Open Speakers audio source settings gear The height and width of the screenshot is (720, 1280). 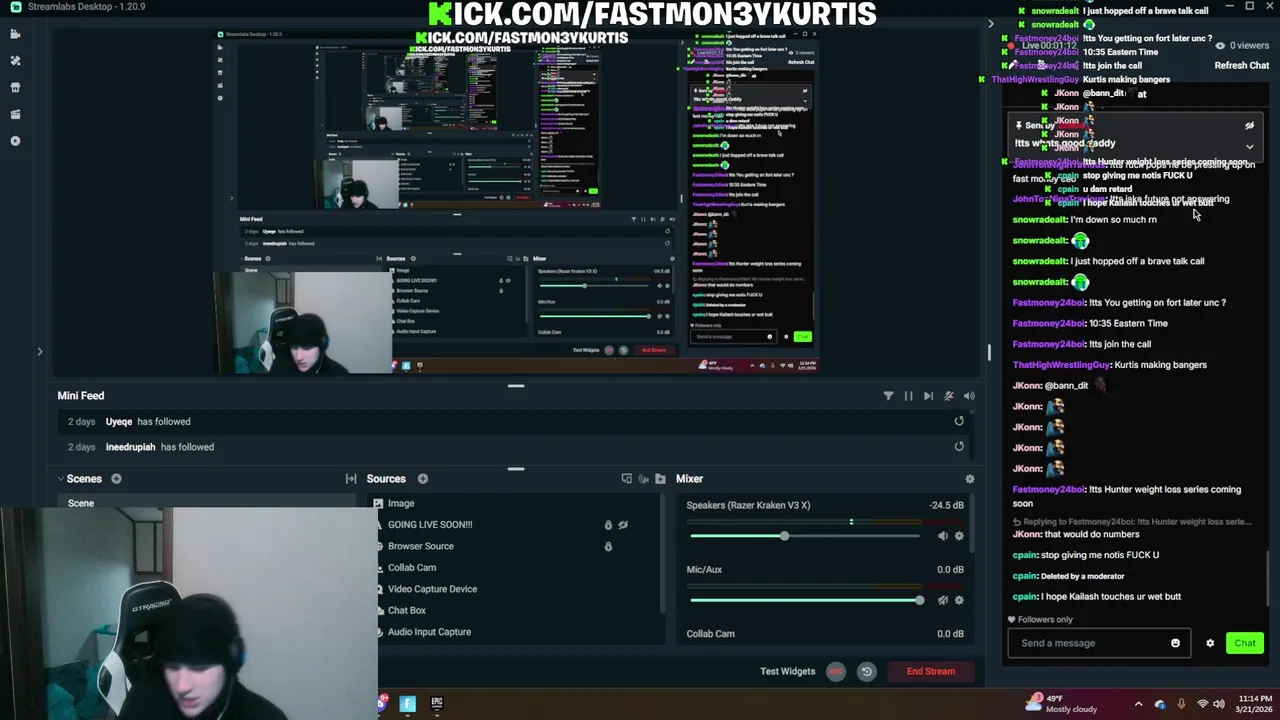coord(959,536)
